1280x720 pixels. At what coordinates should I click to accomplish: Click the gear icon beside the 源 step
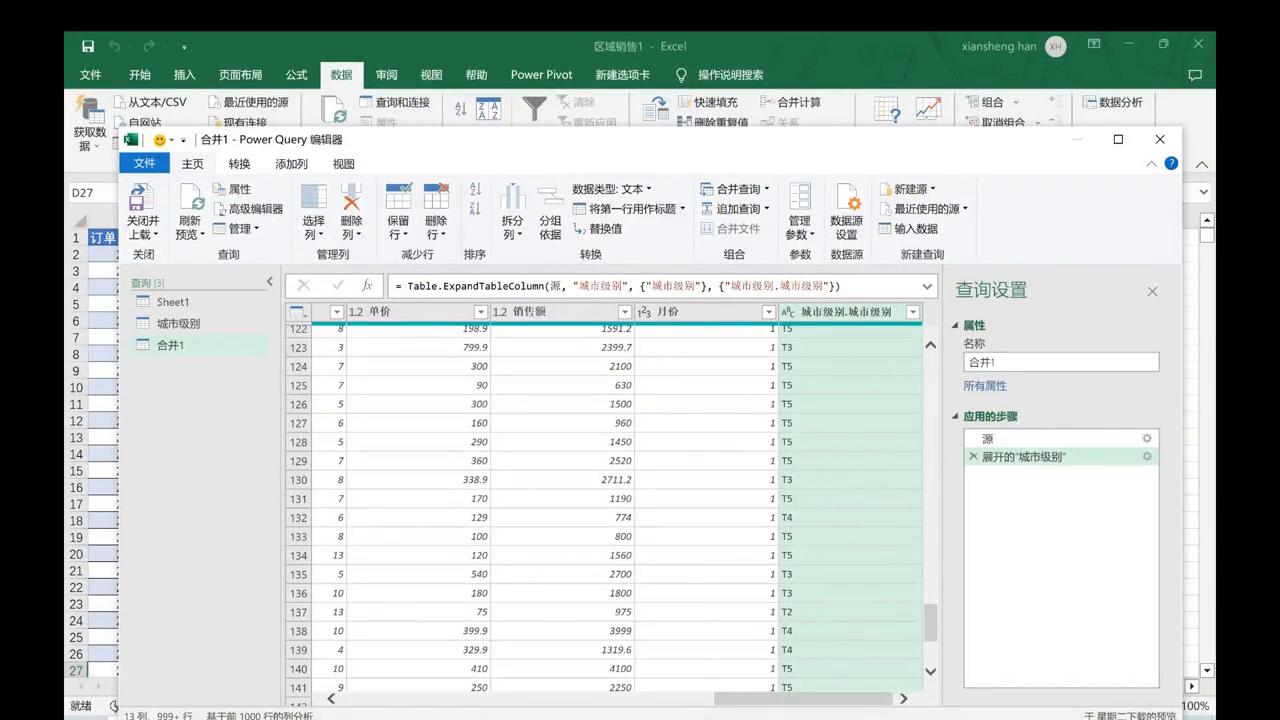(1147, 438)
